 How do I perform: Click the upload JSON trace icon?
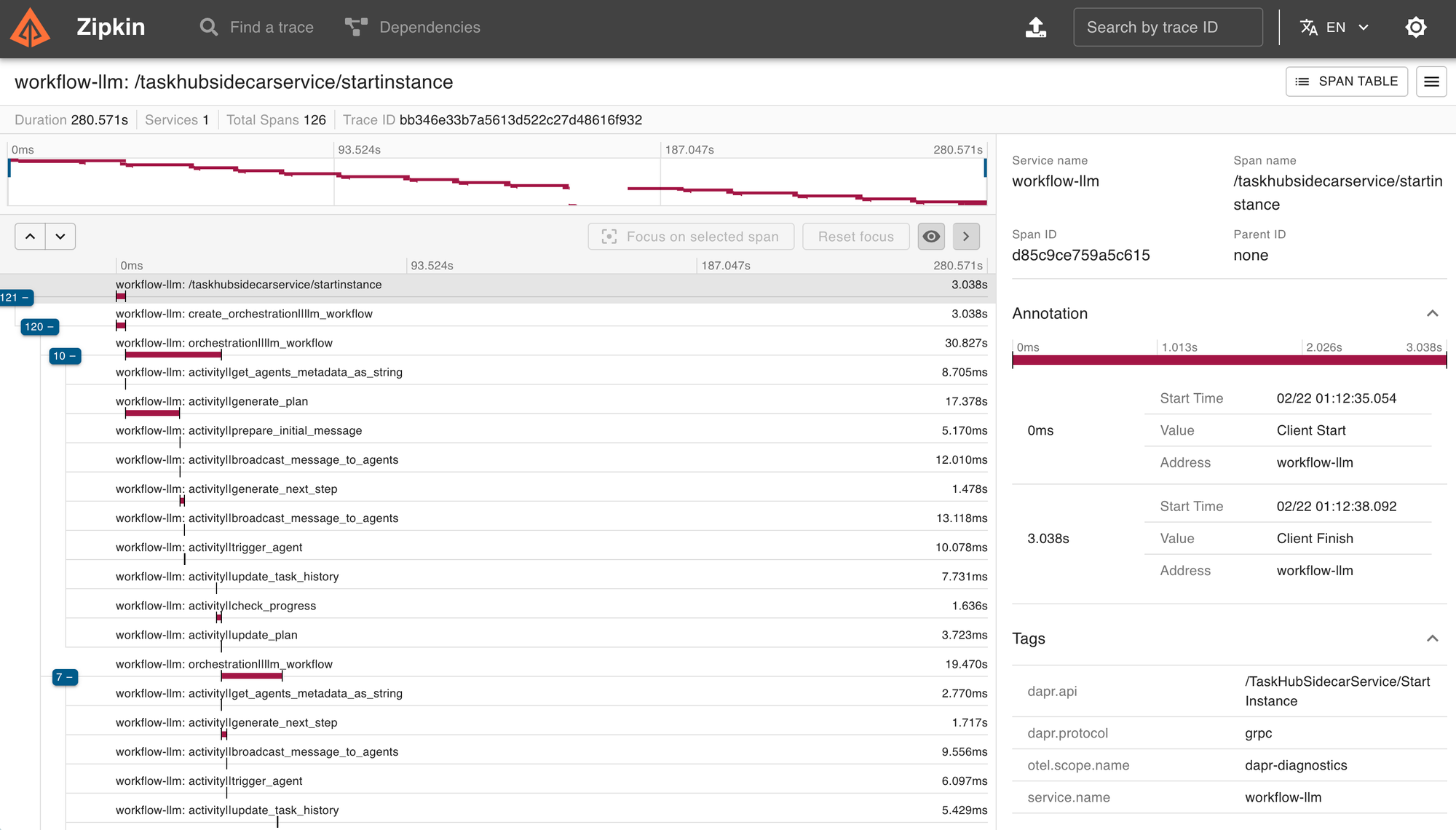(1035, 28)
